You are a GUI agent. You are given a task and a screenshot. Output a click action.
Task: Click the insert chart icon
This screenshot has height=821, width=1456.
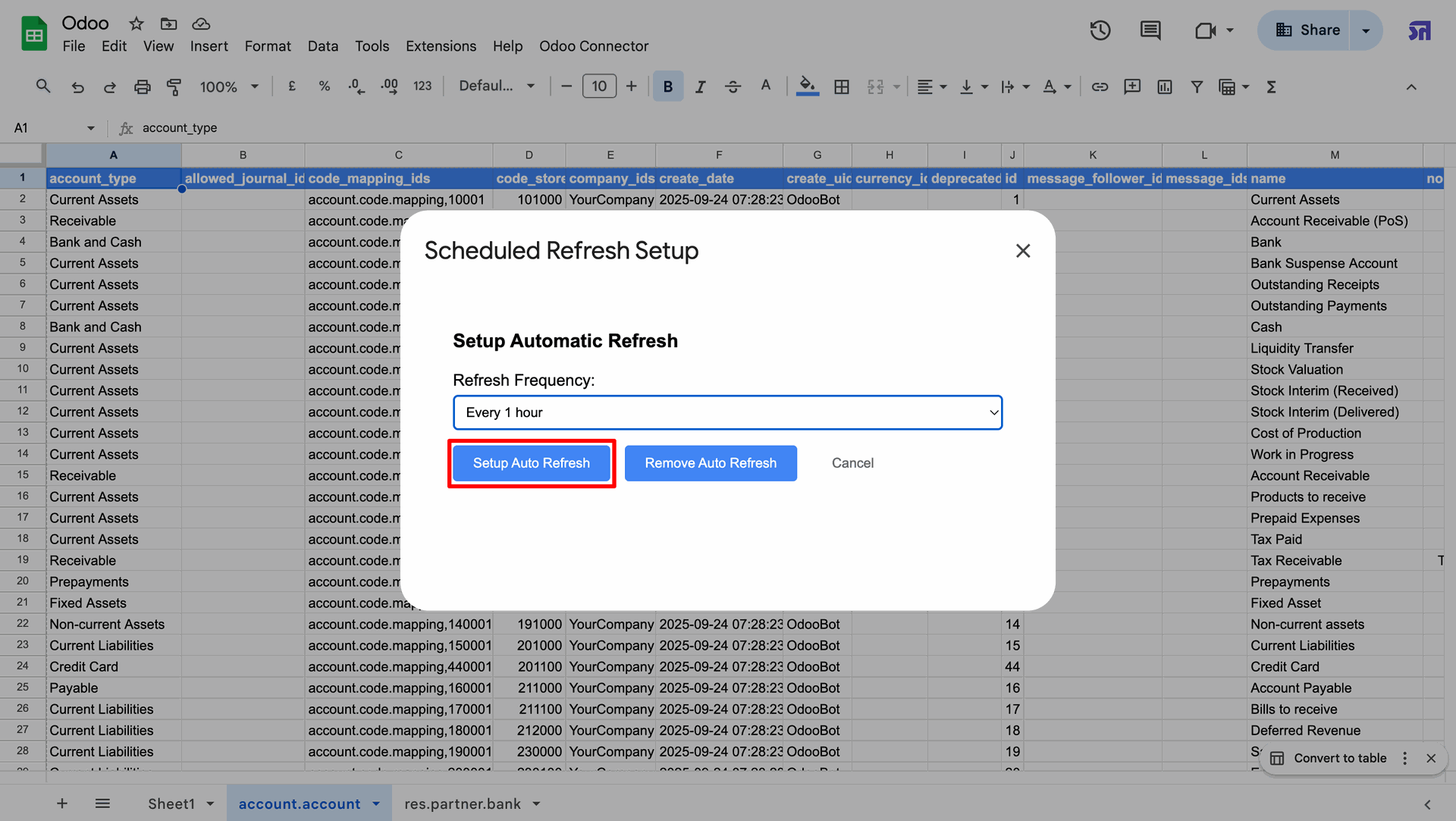click(1164, 86)
